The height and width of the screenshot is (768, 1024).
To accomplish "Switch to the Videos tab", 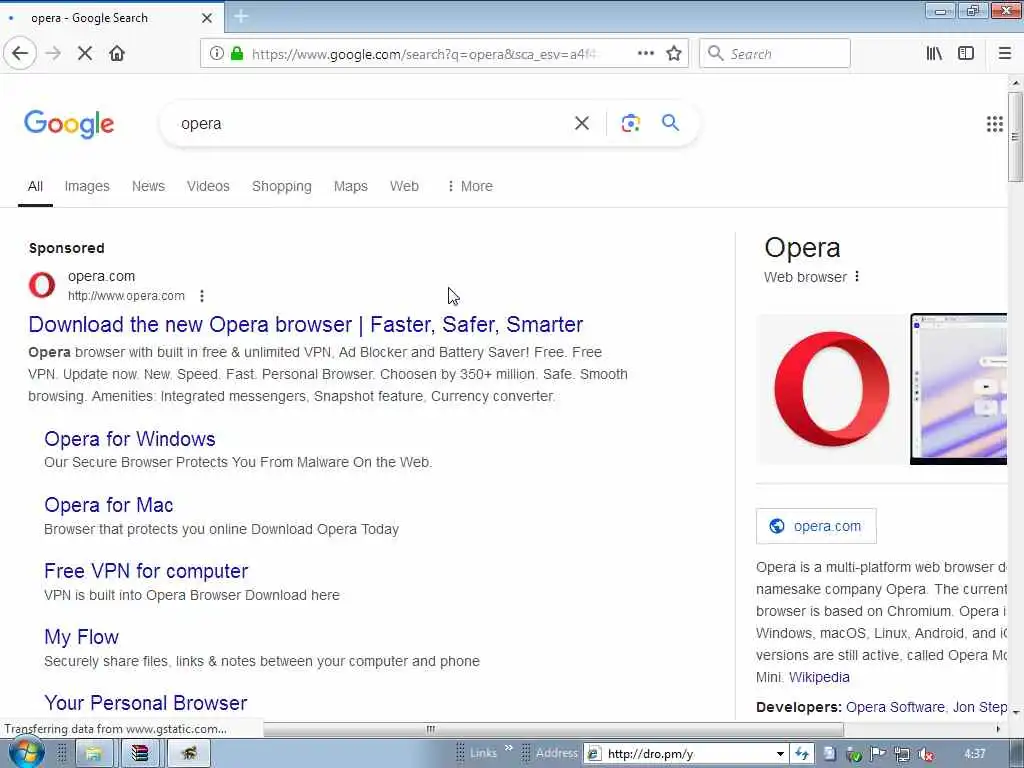I will click(208, 186).
